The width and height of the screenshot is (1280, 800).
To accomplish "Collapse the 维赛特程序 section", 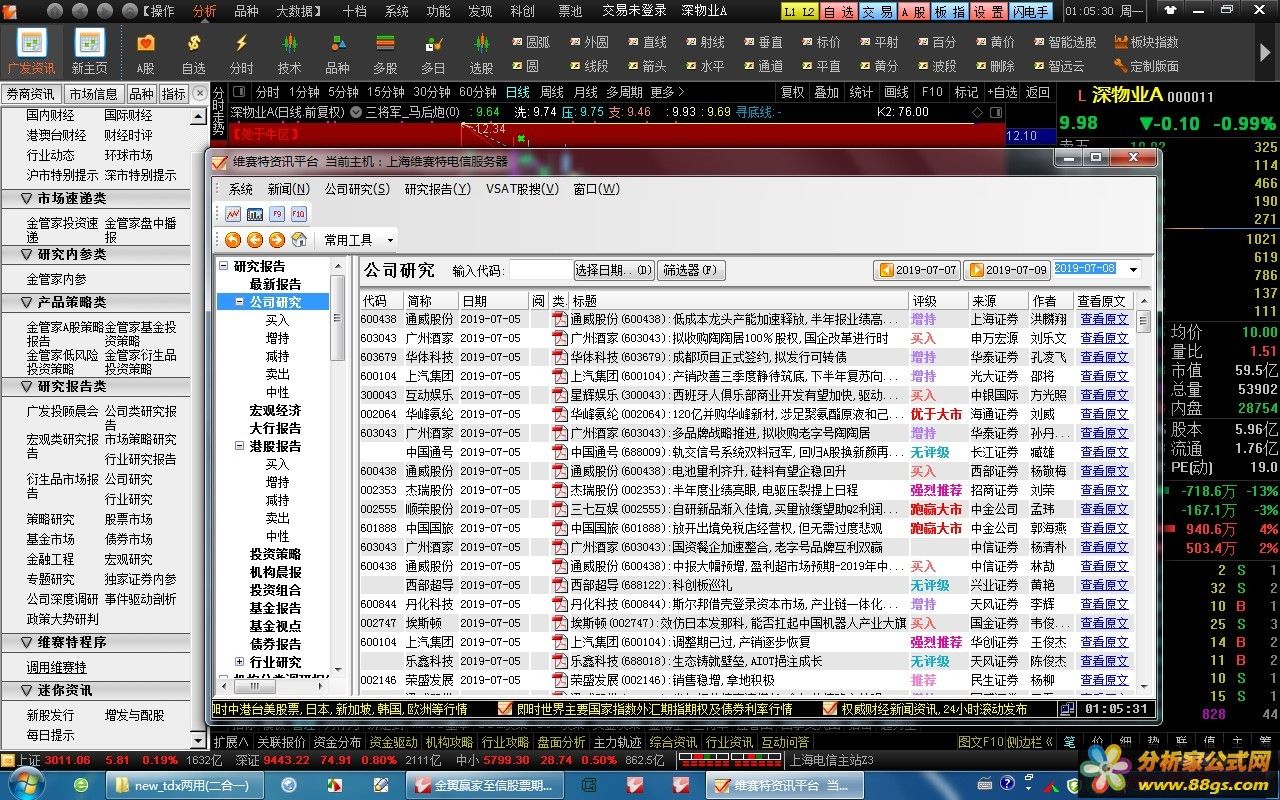I will coord(28,643).
